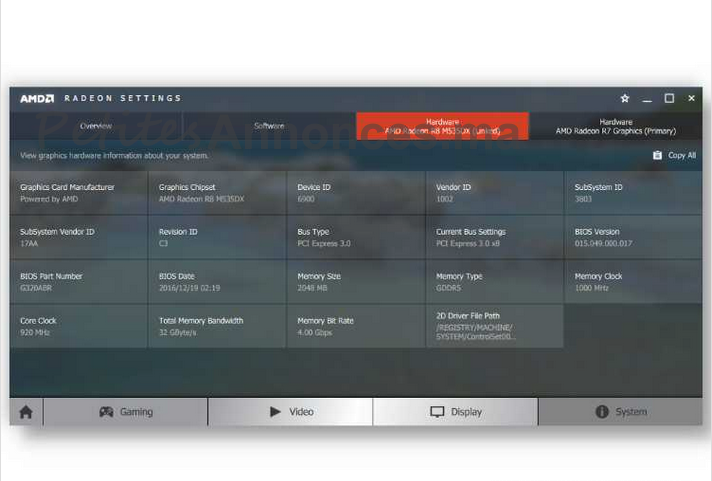Click the Copy All label
712x481 pixels.
(x=682, y=155)
